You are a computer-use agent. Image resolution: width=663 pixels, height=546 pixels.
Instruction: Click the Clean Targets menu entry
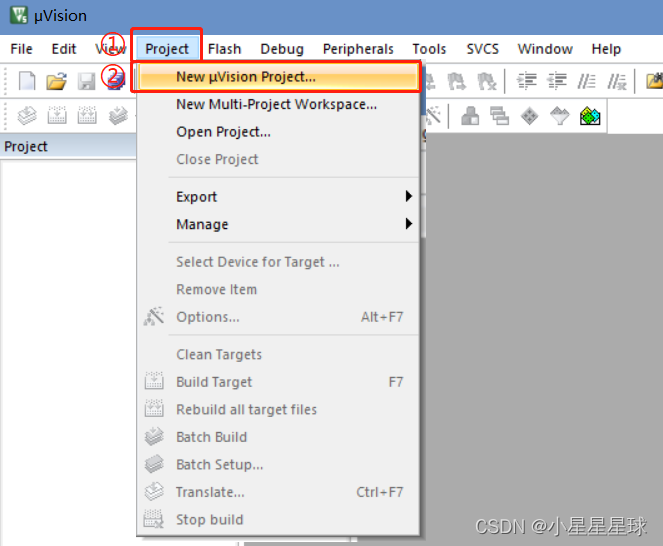tap(278, 354)
